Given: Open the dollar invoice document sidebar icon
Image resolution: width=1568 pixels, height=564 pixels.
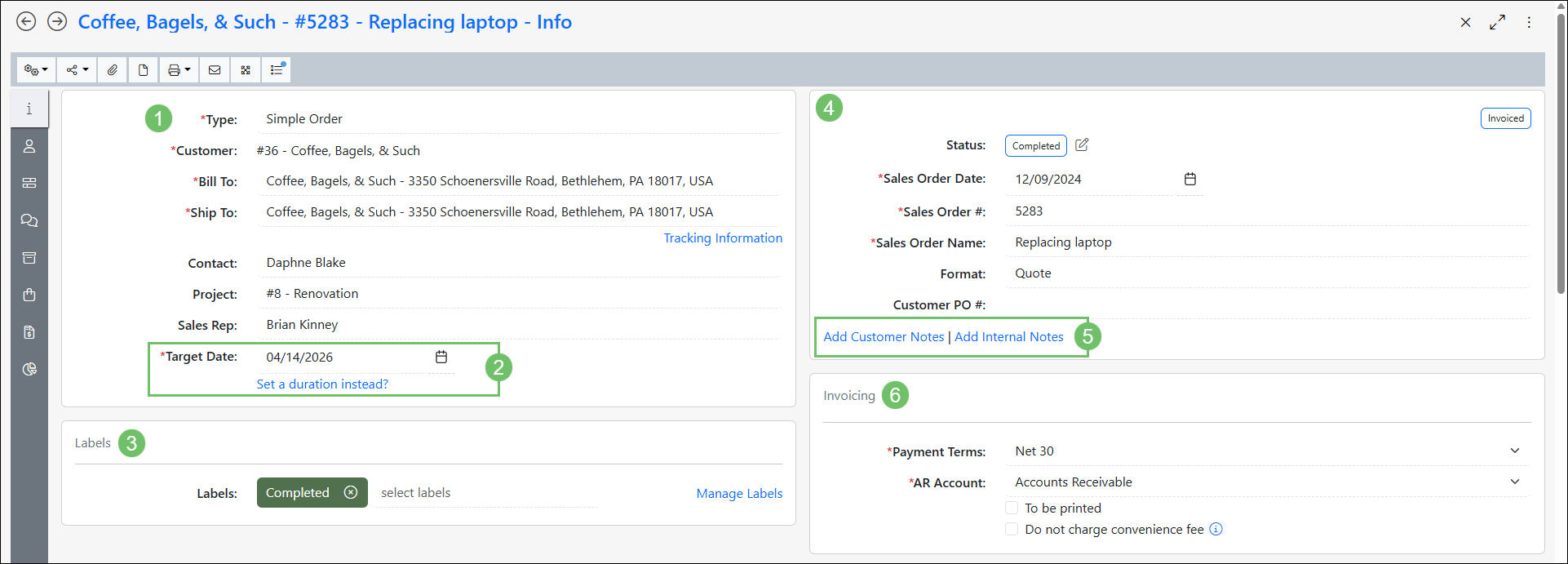Looking at the screenshot, I should [29, 332].
